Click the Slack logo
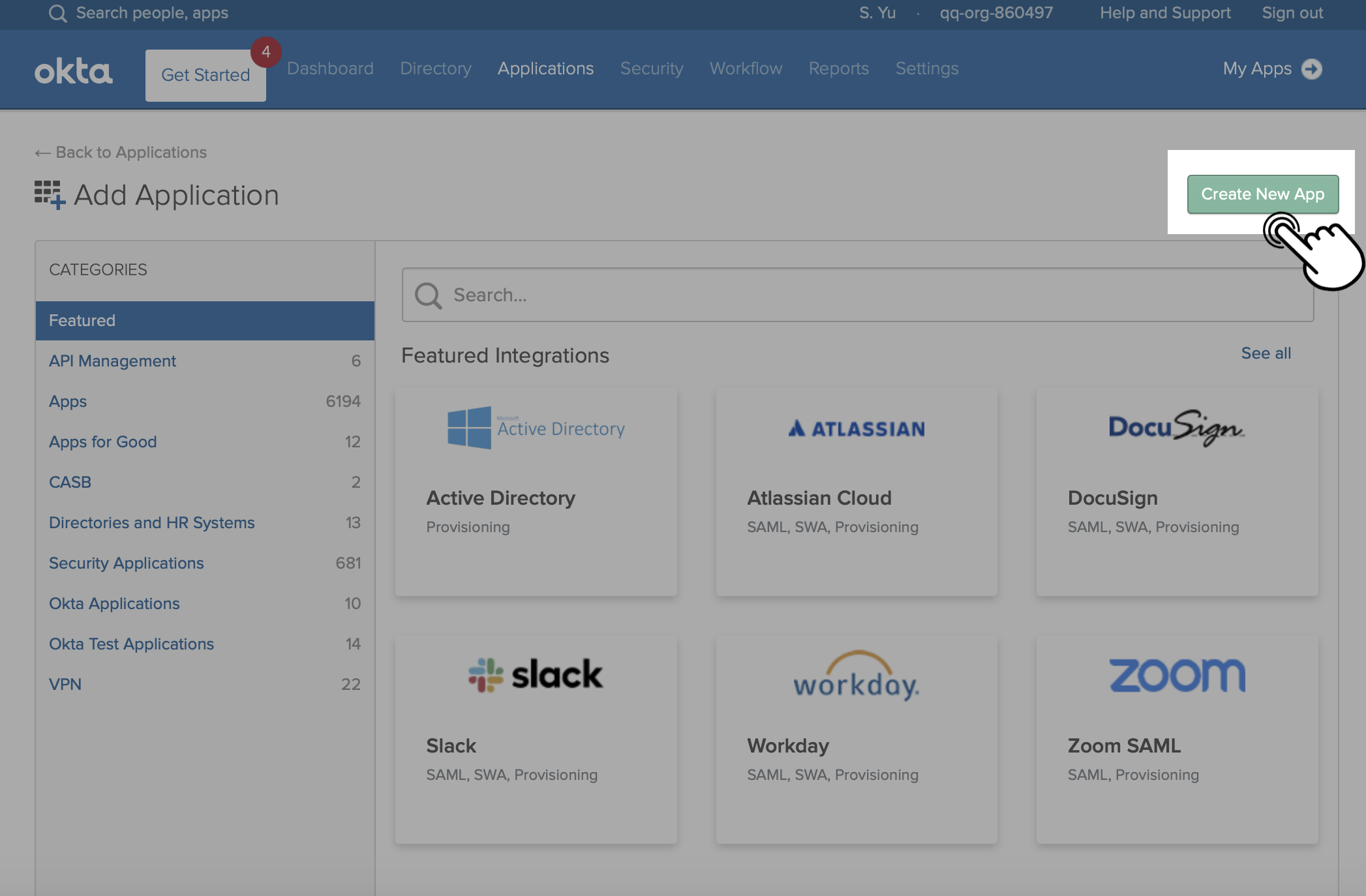Viewport: 1366px width, 896px height. click(536, 675)
